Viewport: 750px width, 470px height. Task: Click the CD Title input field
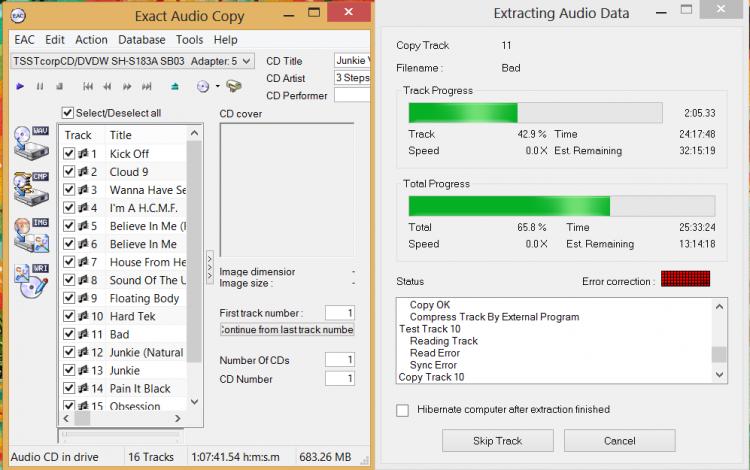tap(352, 61)
